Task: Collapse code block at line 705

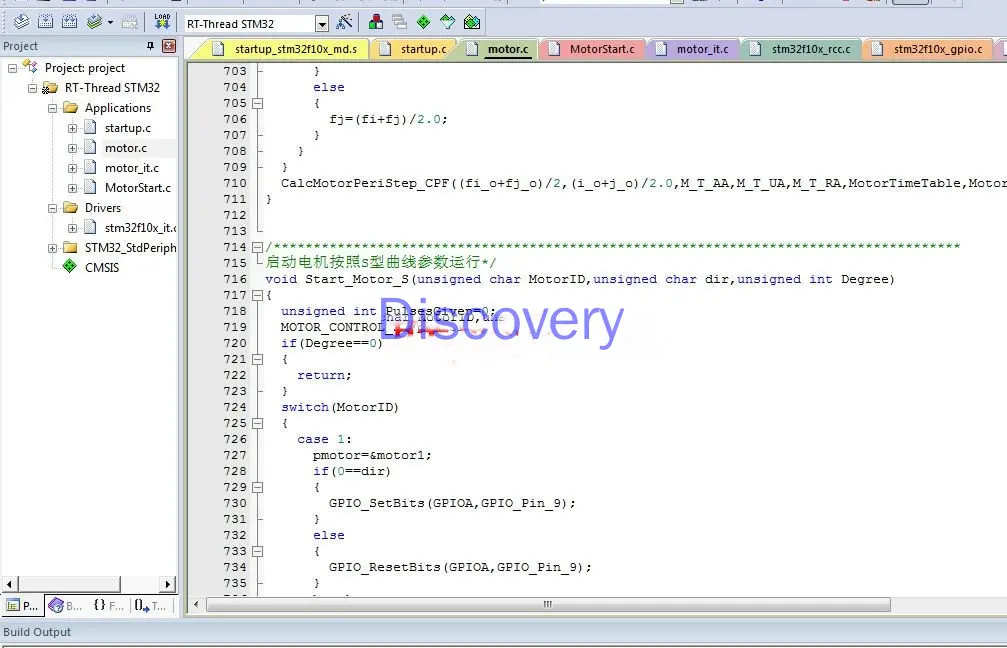Action: 258,103
